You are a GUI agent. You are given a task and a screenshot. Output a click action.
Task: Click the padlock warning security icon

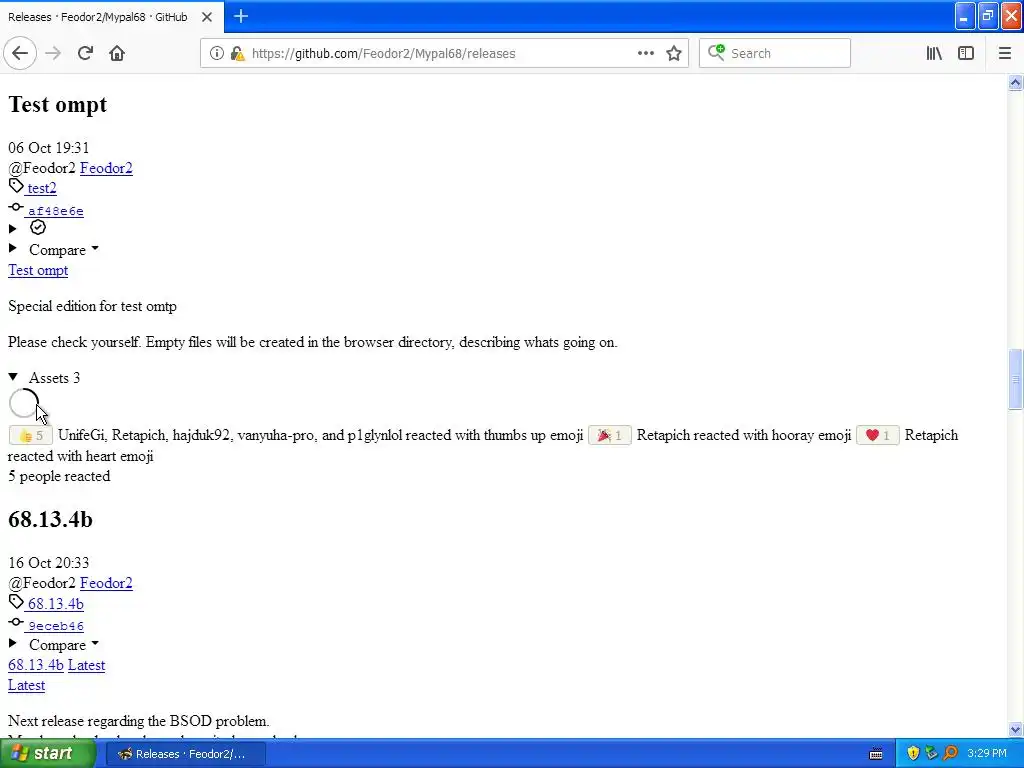click(x=238, y=54)
